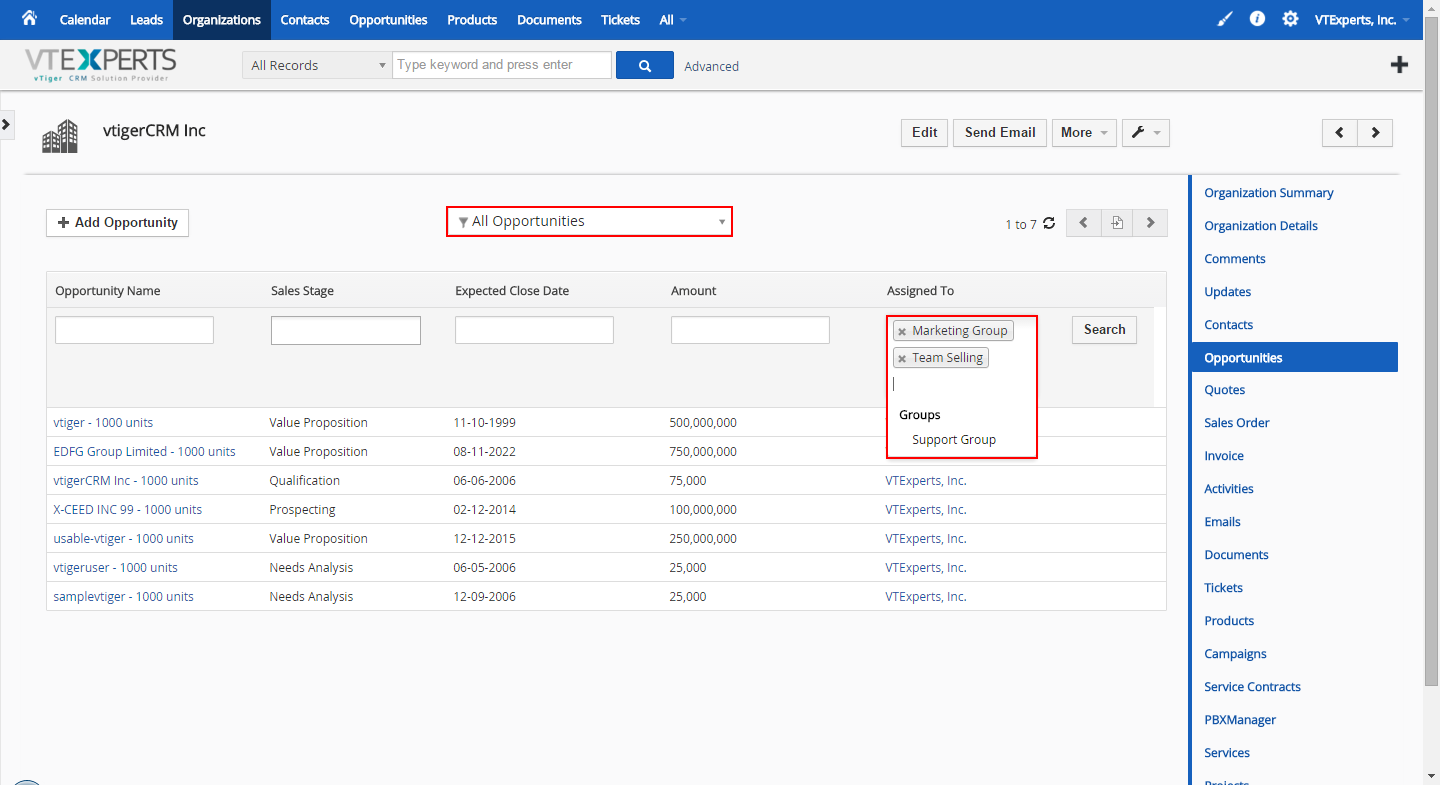Expand the All modules menu

click(673, 20)
